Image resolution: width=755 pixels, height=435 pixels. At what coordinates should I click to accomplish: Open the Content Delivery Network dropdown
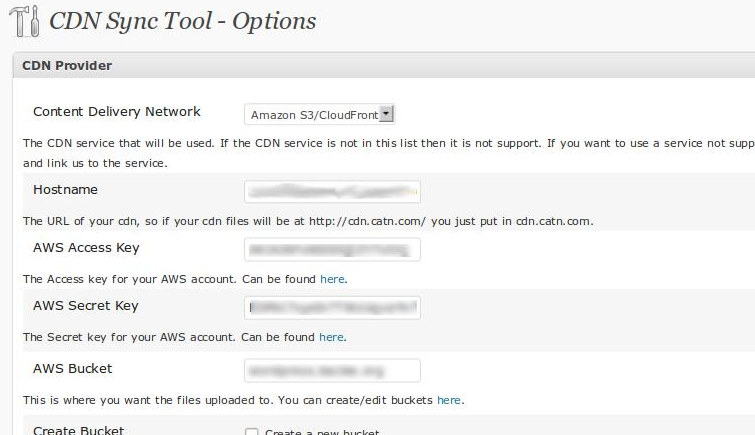pos(319,115)
